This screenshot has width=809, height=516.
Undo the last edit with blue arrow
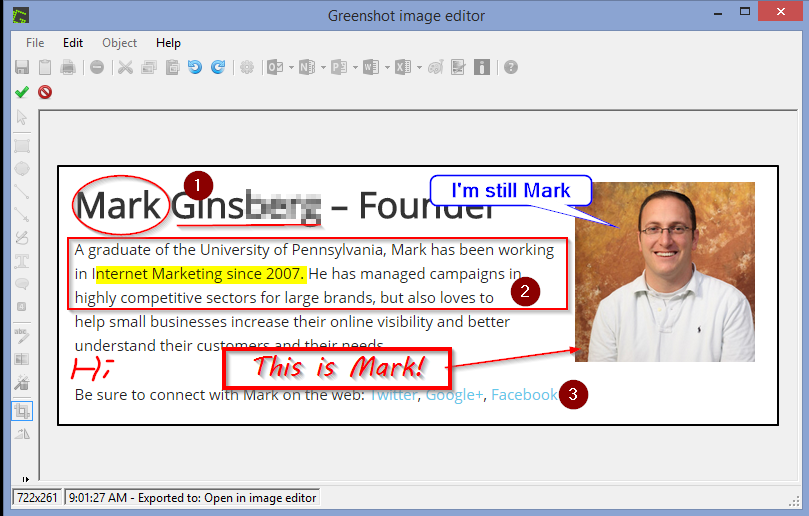(195, 67)
